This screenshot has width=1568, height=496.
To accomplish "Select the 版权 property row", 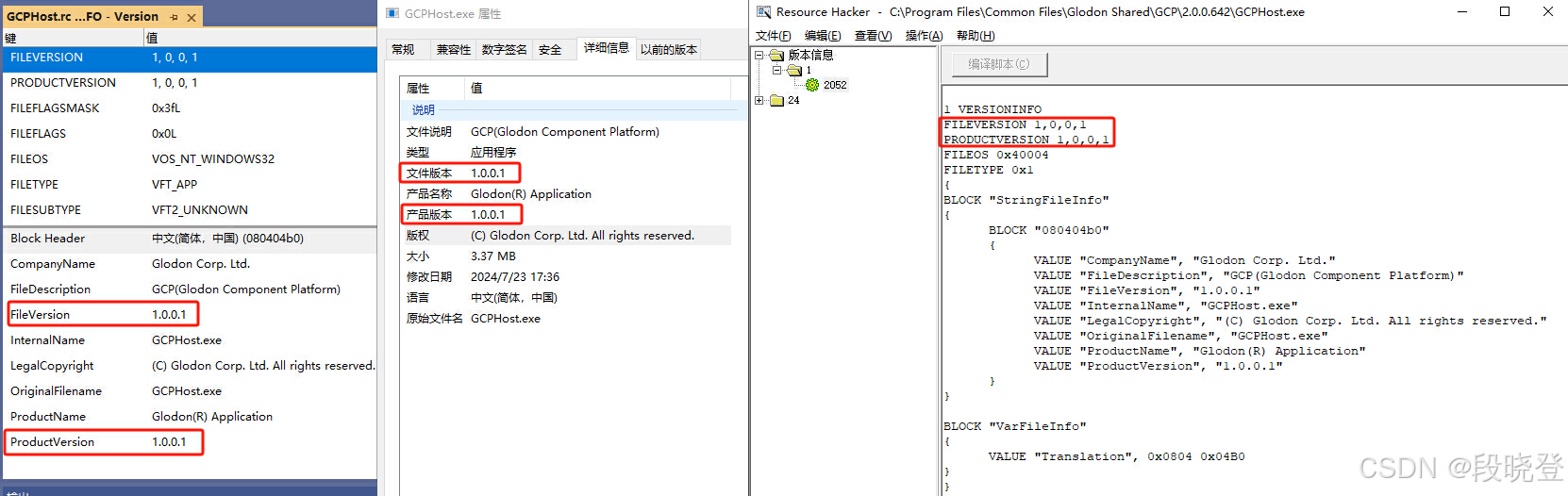I will [x=566, y=236].
